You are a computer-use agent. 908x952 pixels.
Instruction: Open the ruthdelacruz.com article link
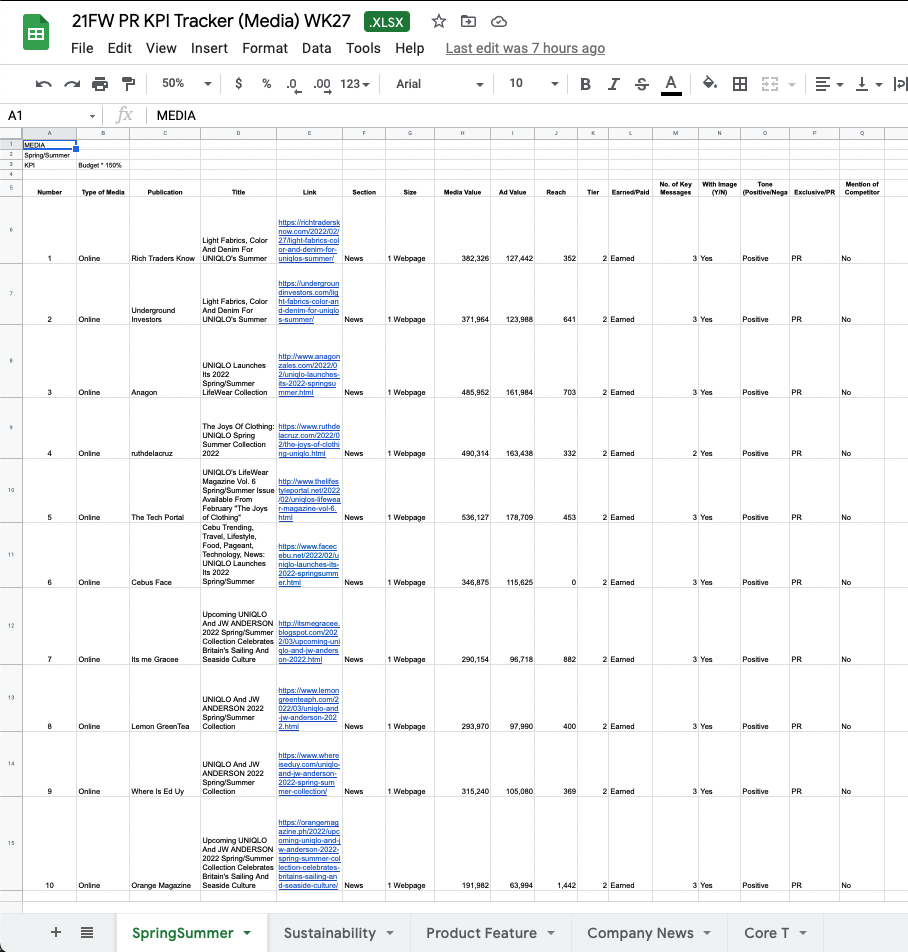309,440
